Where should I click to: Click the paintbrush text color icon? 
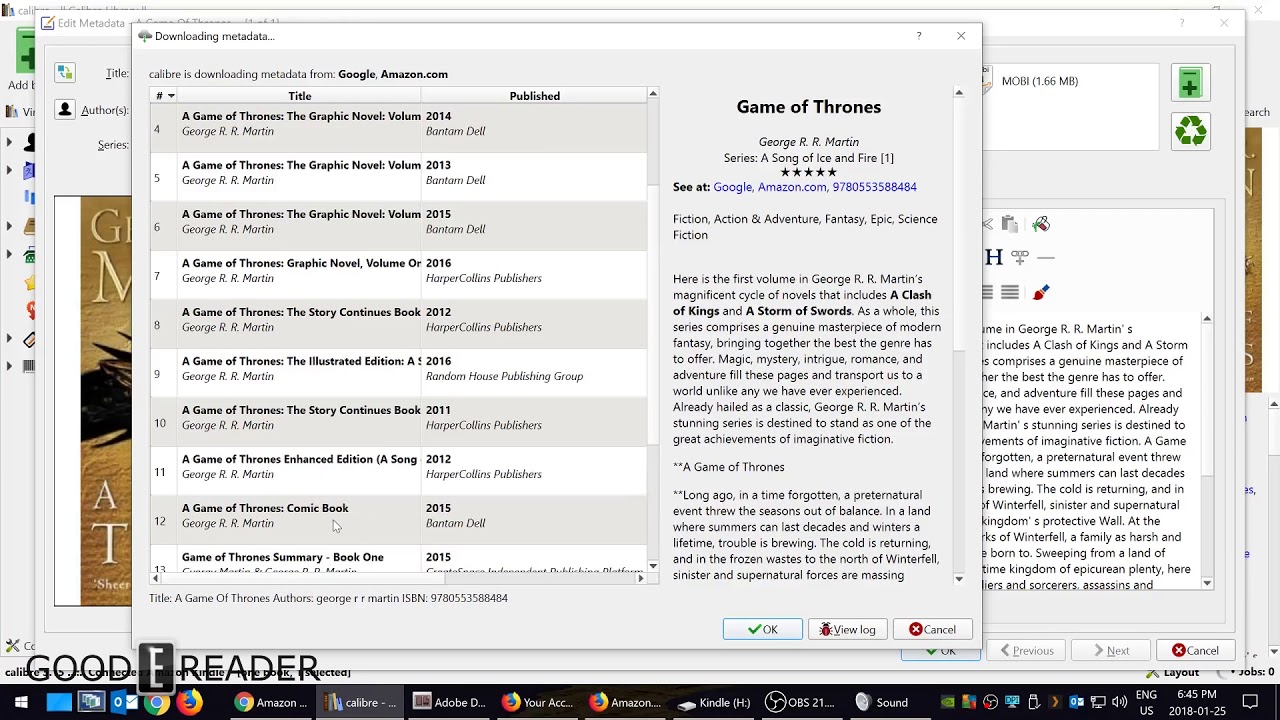tap(1041, 292)
